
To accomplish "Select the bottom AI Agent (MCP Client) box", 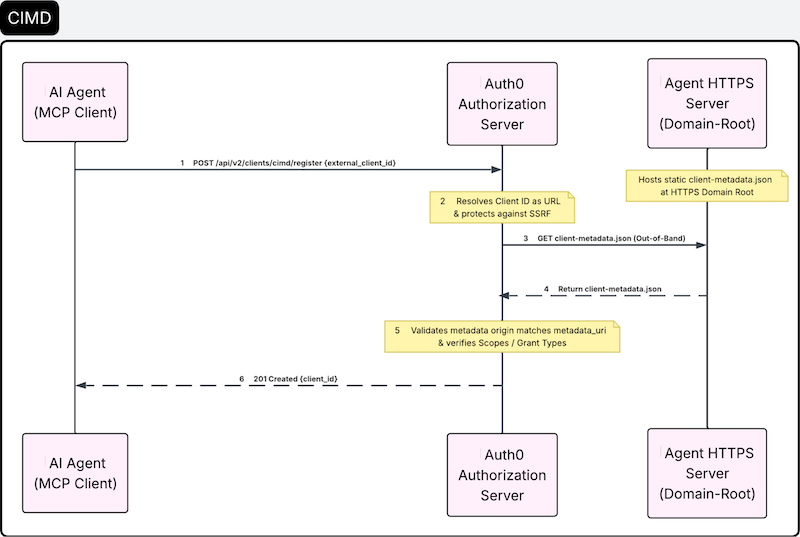I will coord(75,473).
